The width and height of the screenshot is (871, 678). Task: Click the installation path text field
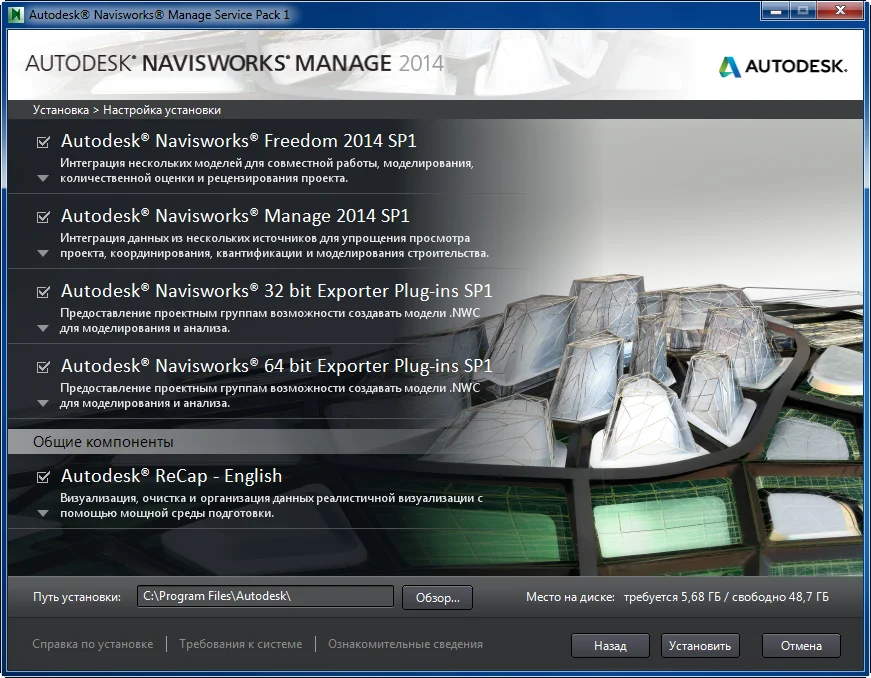pyautogui.click(x=265, y=597)
